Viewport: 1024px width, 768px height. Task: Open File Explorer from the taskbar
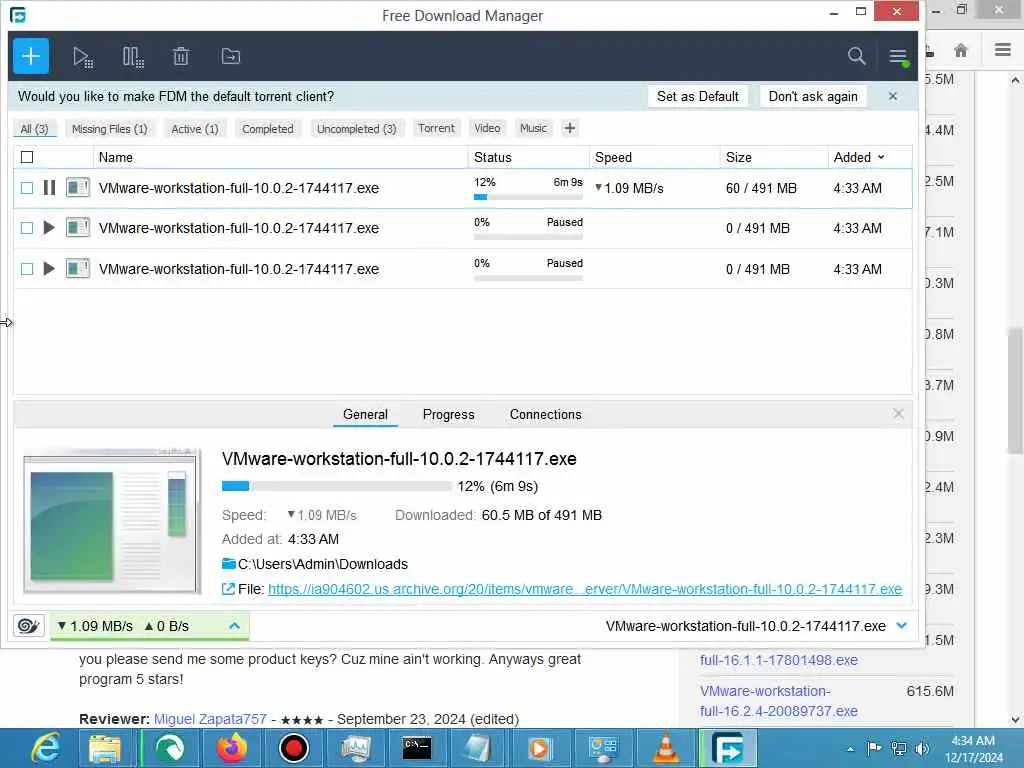point(105,748)
